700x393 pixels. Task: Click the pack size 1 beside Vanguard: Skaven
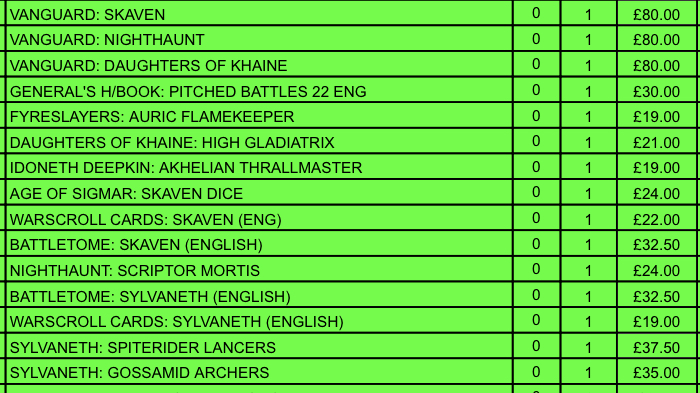pos(588,14)
